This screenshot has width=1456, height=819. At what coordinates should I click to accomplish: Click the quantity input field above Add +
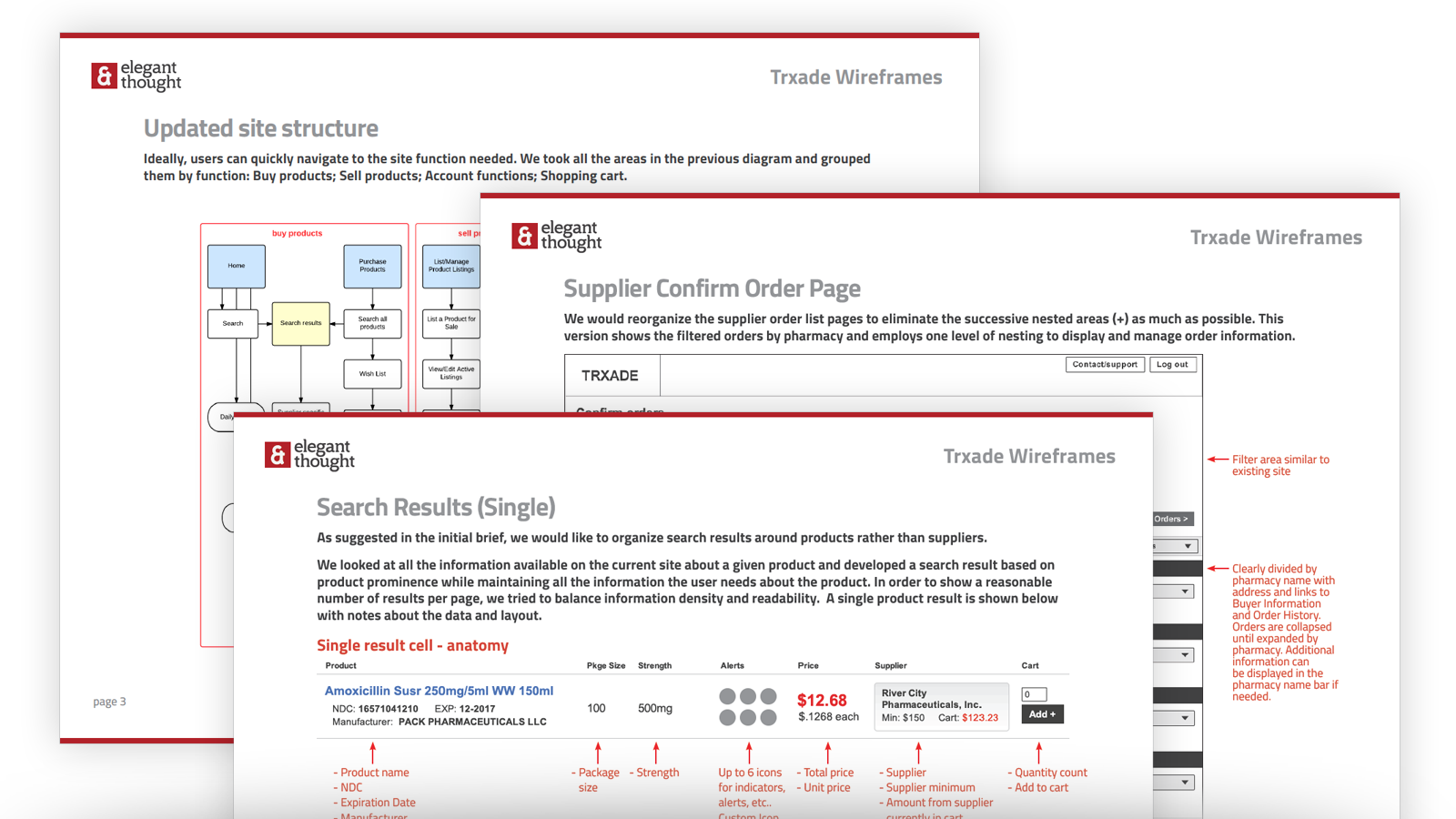[1034, 694]
